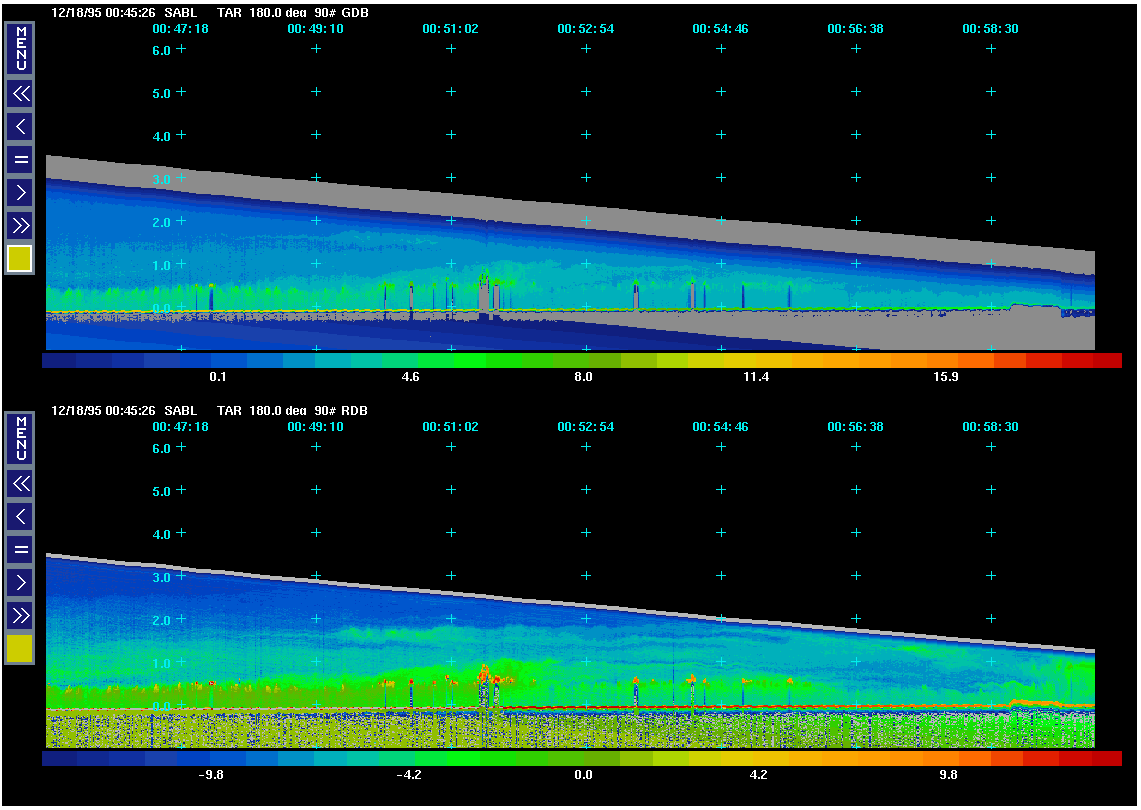Click the yellow square in the upper GDB panel
Screen dimensions: 1141x810
point(20,259)
